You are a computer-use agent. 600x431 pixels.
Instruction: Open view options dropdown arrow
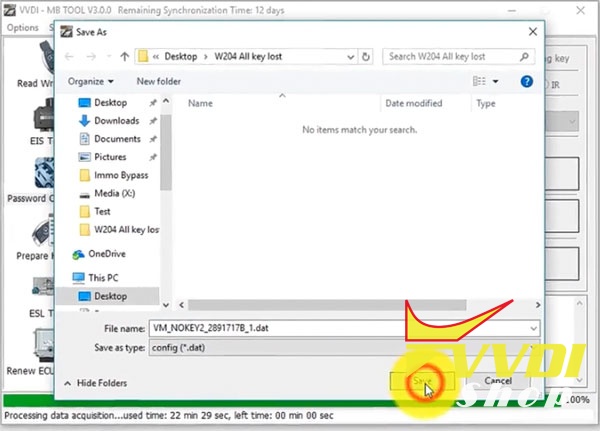(495, 81)
